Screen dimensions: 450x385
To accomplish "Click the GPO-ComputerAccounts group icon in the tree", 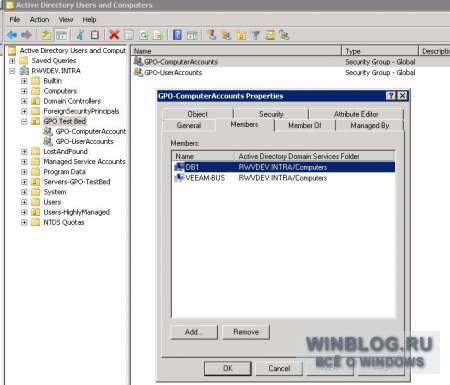I will click(48, 131).
